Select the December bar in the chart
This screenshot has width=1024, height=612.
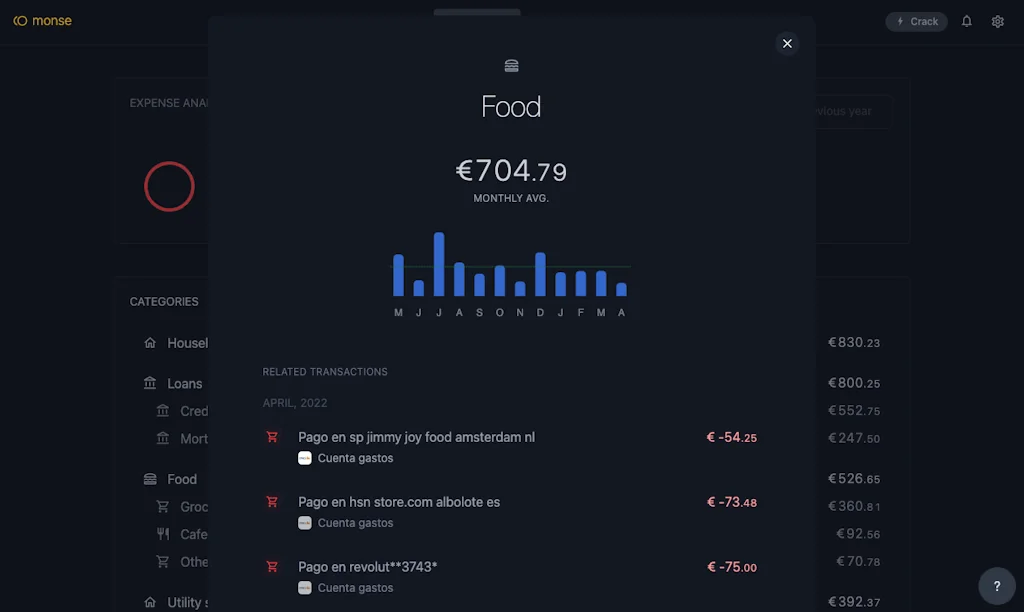tap(540, 274)
